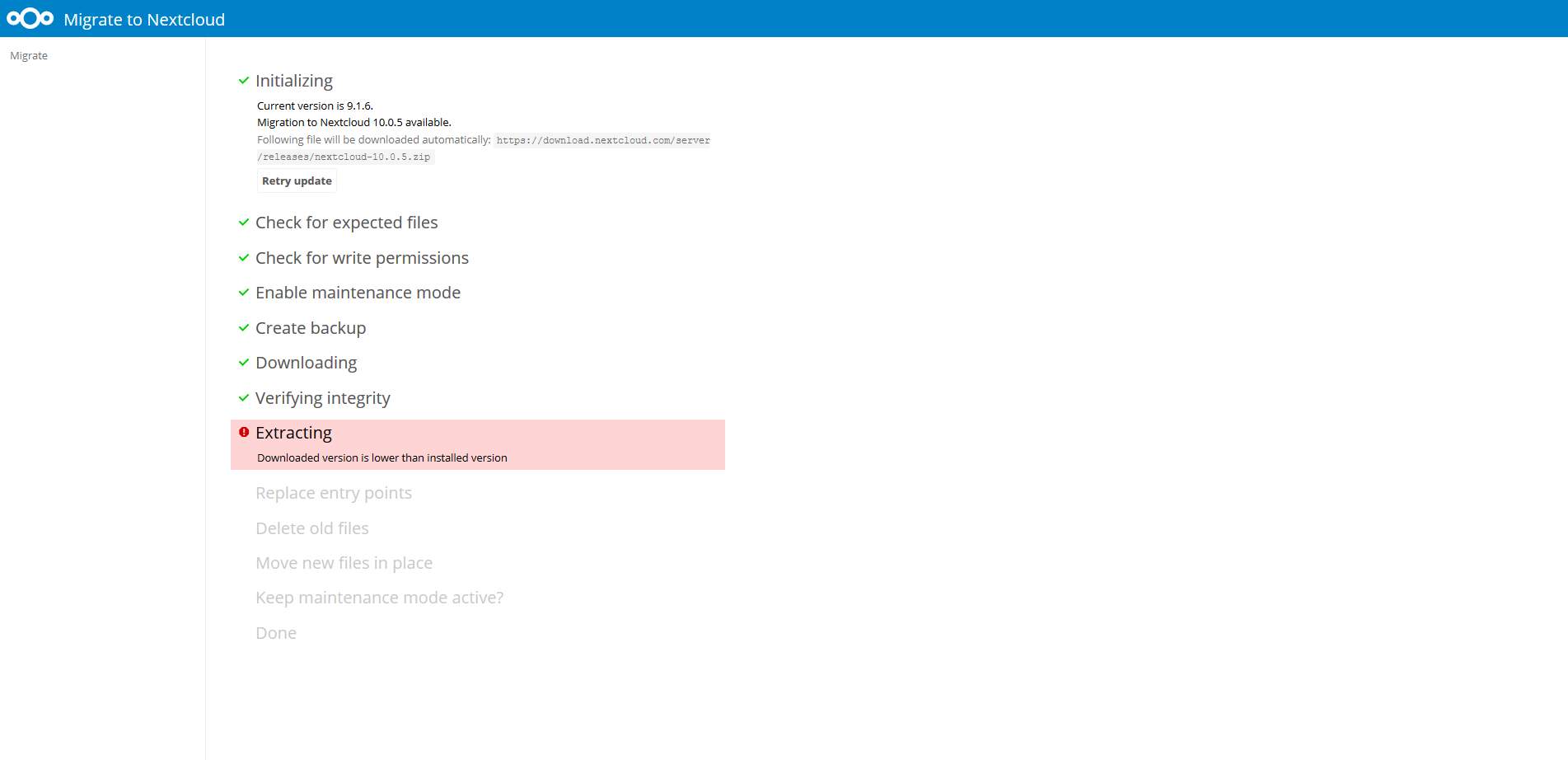The height and width of the screenshot is (760, 1568).
Task: Click the checkmark beside Verifying integrity
Action: click(x=244, y=398)
